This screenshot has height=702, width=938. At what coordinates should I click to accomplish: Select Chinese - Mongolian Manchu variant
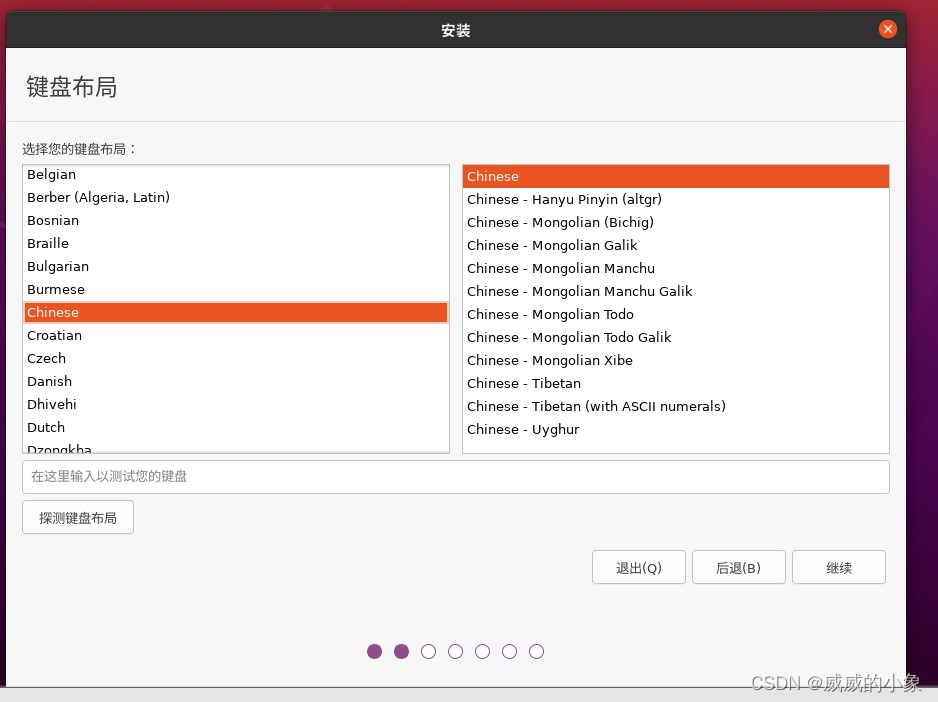point(675,269)
